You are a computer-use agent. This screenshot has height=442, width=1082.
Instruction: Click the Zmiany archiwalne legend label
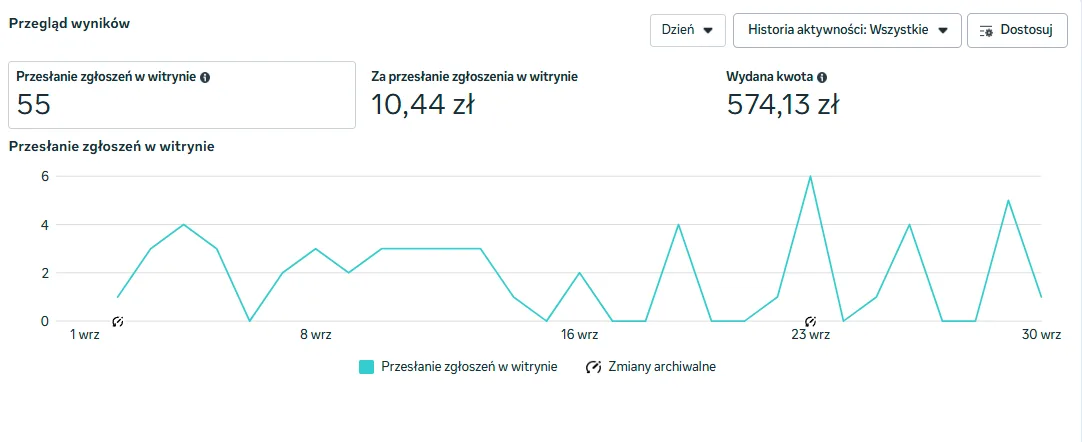click(662, 367)
